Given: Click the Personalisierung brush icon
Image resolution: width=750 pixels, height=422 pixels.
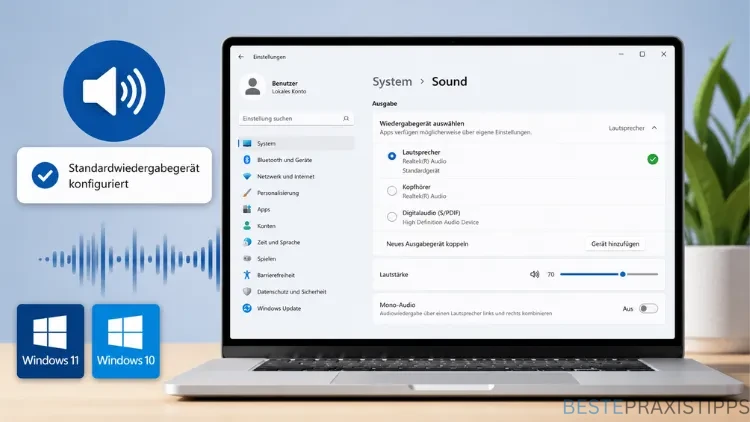Looking at the screenshot, I should (x=247, y=192).
